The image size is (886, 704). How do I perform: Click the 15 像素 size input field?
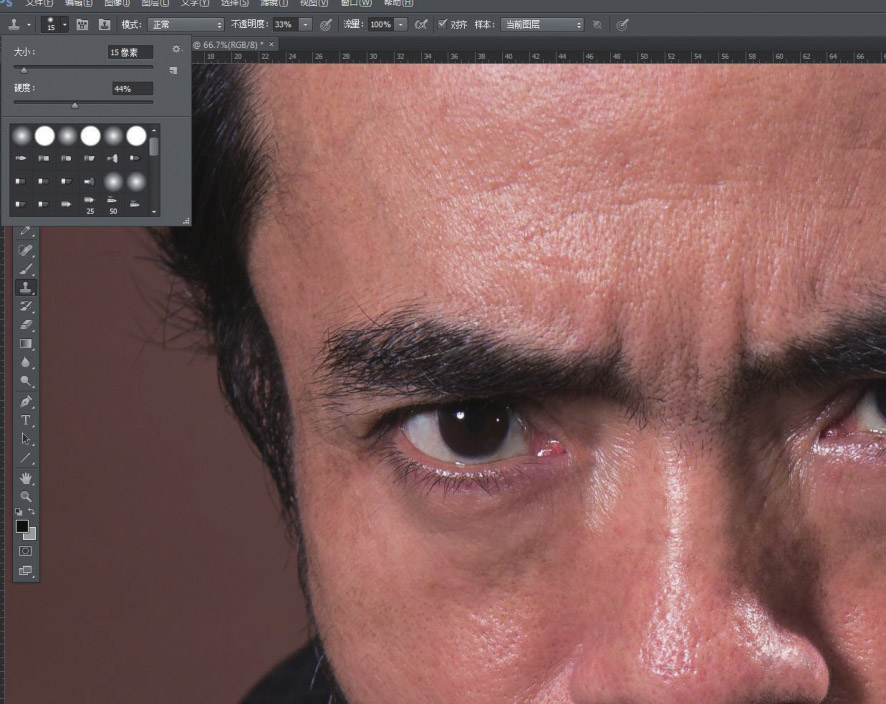[x=131, y=52]
